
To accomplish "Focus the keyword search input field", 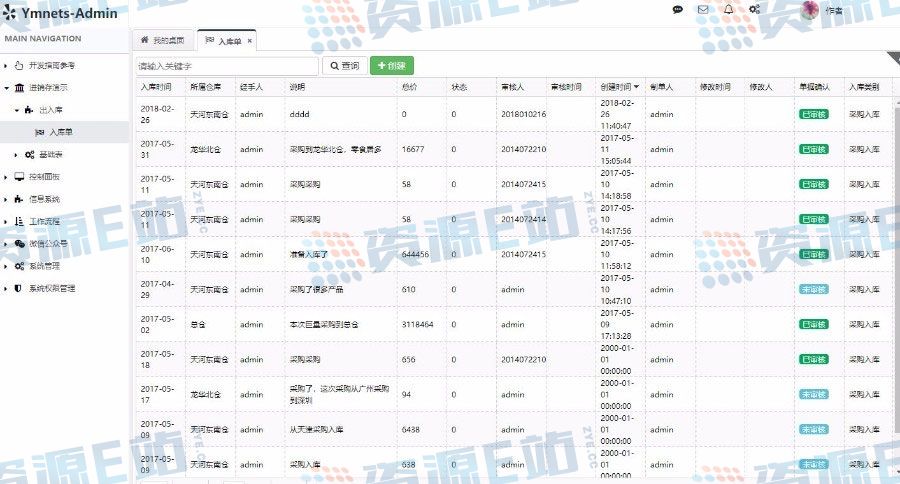I will 226,66.
